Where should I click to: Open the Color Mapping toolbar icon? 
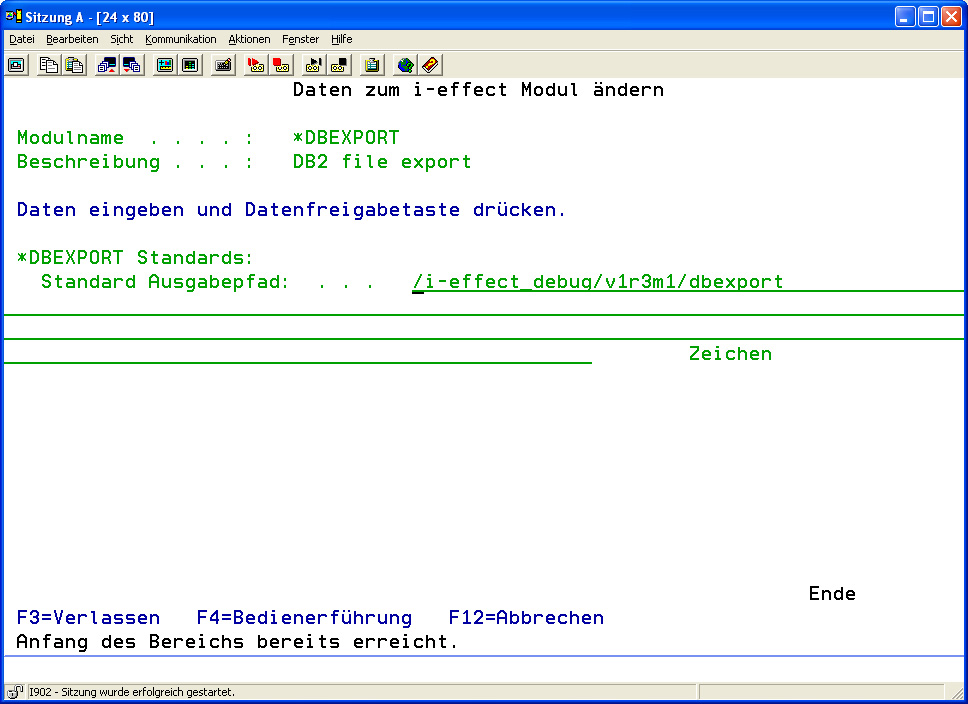click(190, 65)
